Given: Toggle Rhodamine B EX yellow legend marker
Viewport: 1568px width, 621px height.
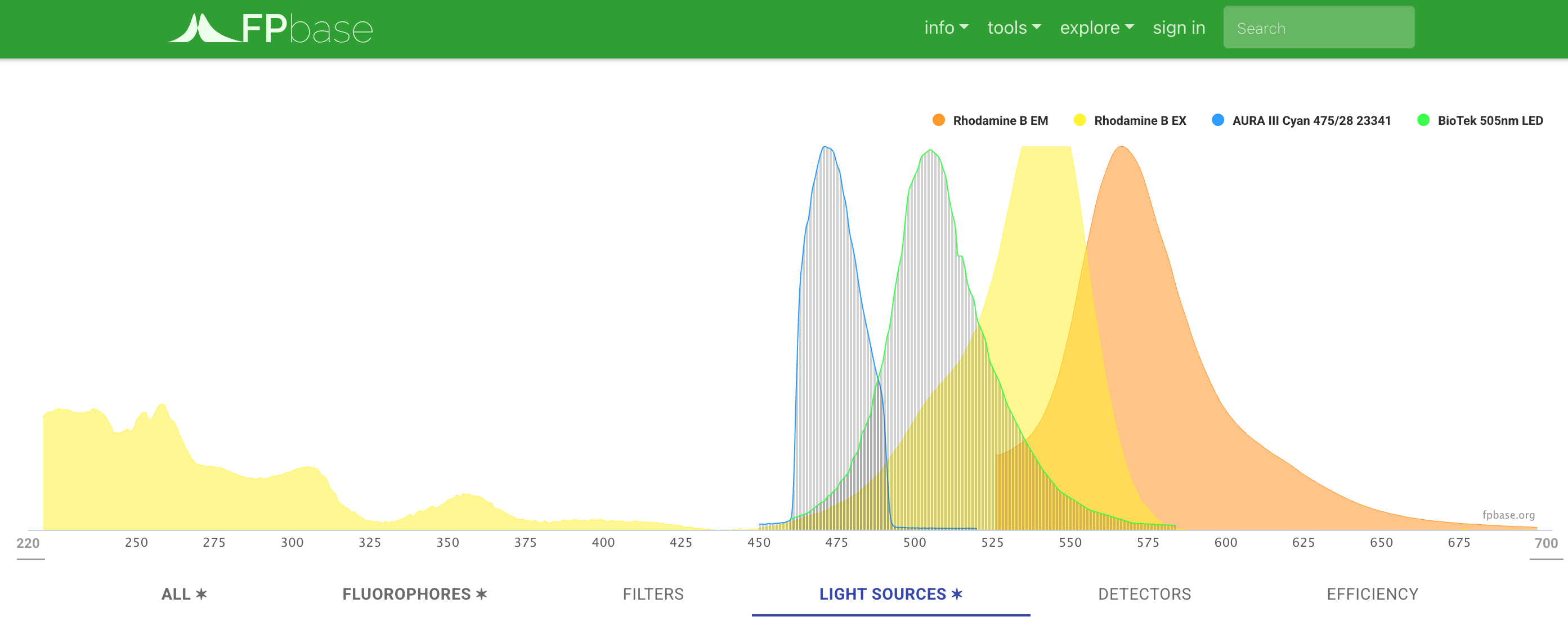Looking at the screenshot, I should tap(1079, 120).
